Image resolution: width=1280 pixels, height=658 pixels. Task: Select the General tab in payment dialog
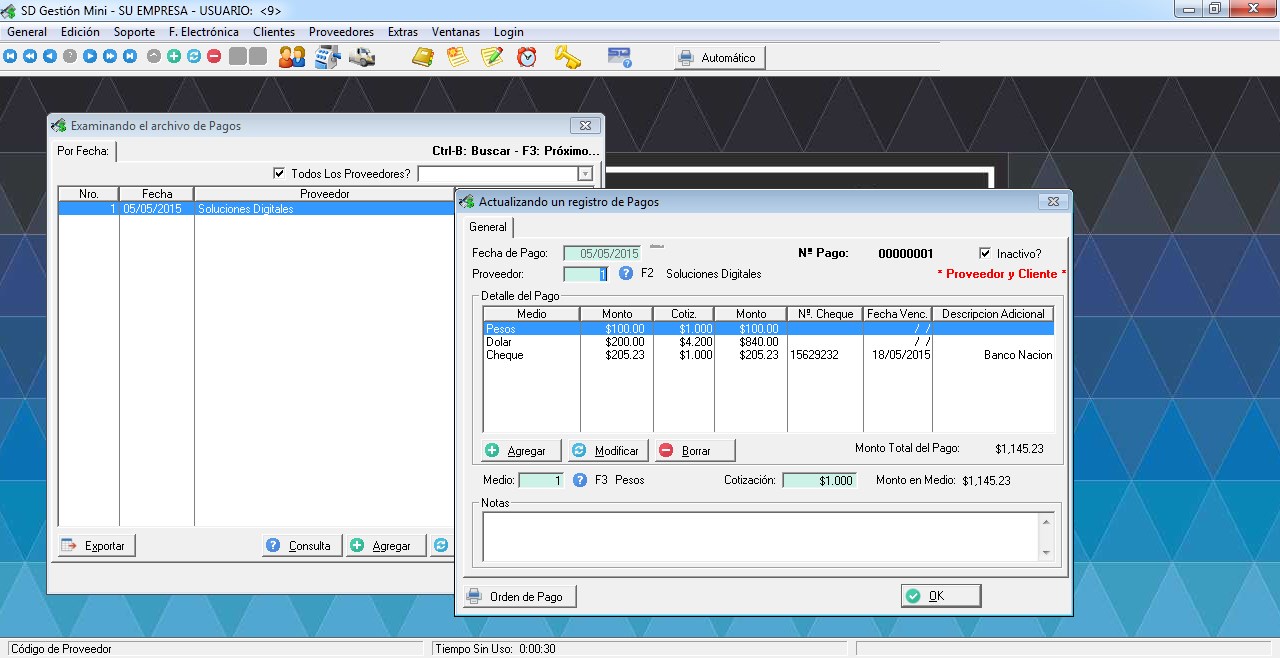pos(488,227)
